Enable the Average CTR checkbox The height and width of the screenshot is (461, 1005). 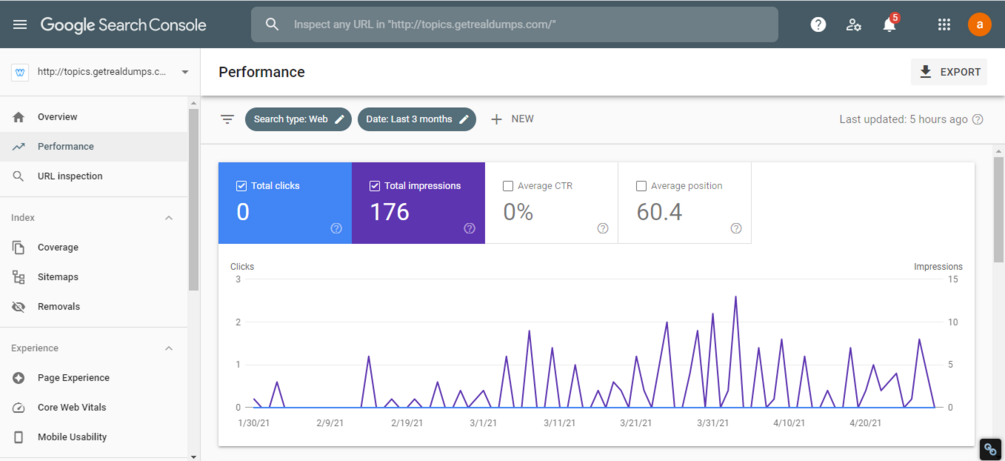click(508, 186)
